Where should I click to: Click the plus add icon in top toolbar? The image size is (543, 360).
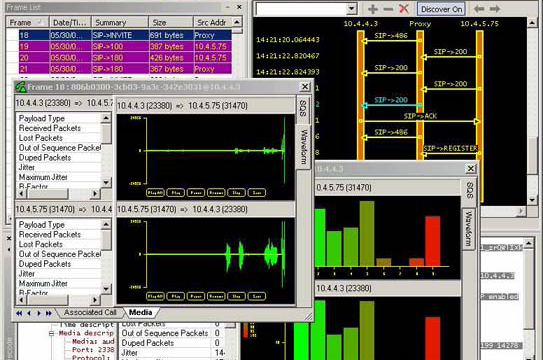click(373, 9)
